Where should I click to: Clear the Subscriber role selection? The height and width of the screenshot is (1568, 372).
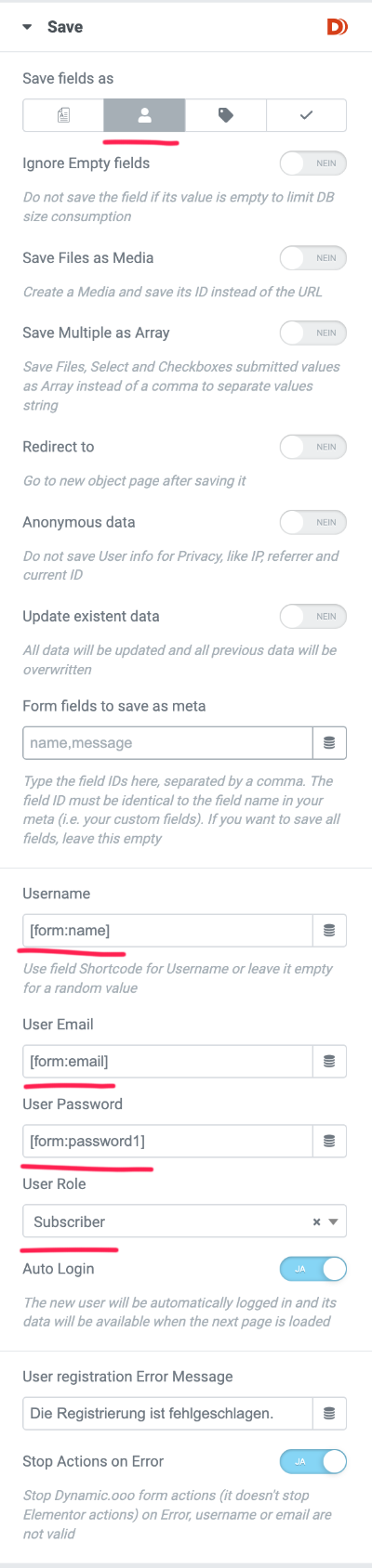[316, 1222]
